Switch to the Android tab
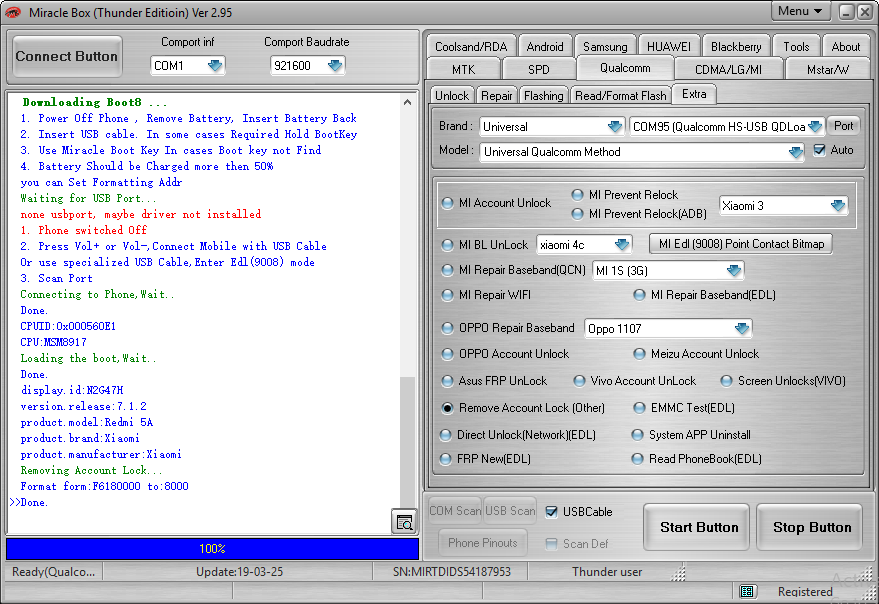The height and width of the screenshot is (604, 879). (545, 47)
